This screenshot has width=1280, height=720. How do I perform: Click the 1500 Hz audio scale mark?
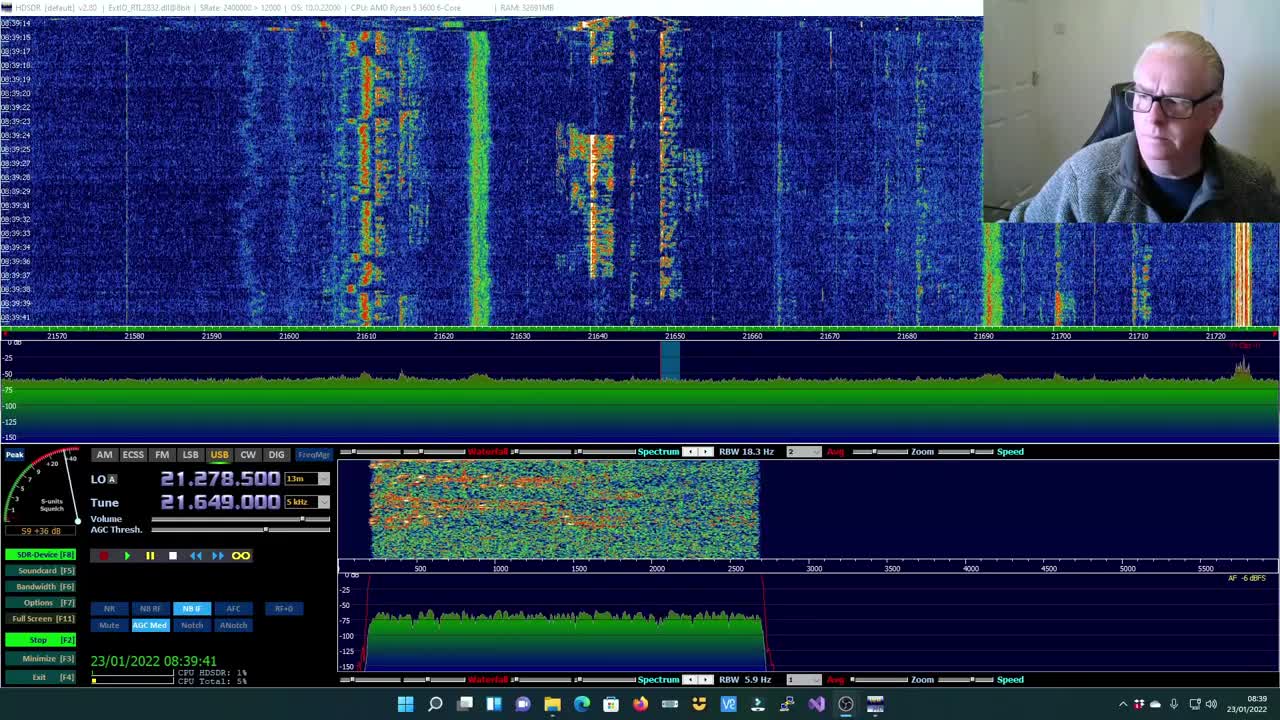click(x=579, y=569)
